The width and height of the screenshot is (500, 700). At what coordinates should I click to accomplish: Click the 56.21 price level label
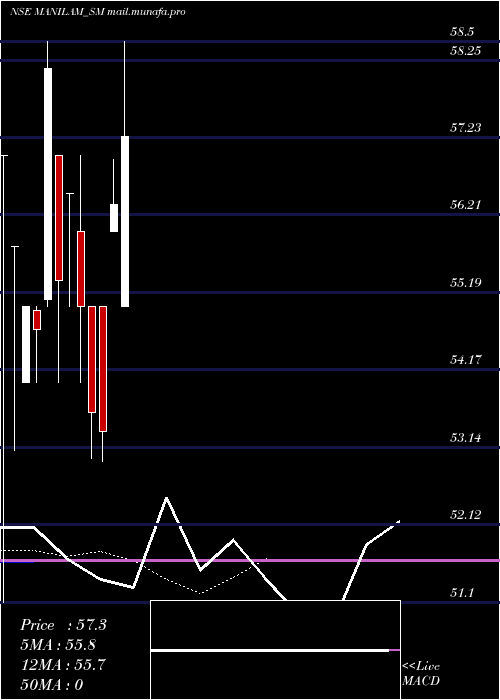click(466, 205)
